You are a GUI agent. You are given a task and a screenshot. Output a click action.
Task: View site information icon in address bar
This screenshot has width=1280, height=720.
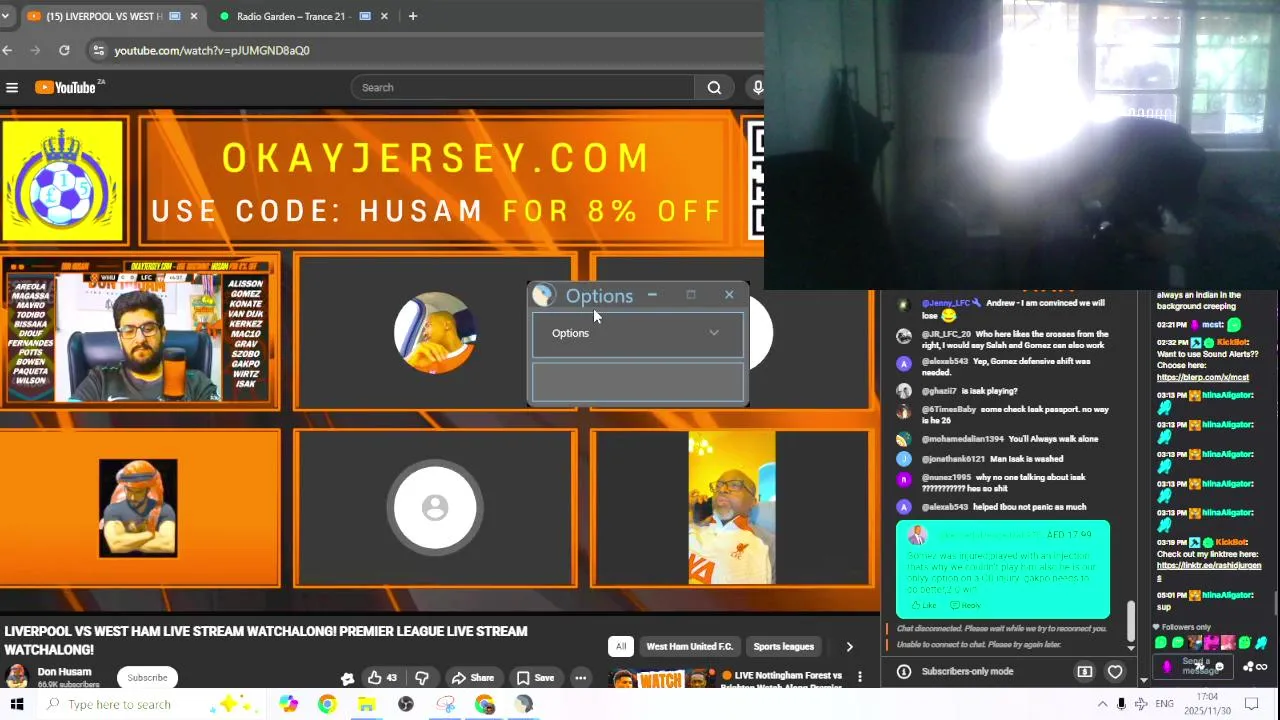97,50
